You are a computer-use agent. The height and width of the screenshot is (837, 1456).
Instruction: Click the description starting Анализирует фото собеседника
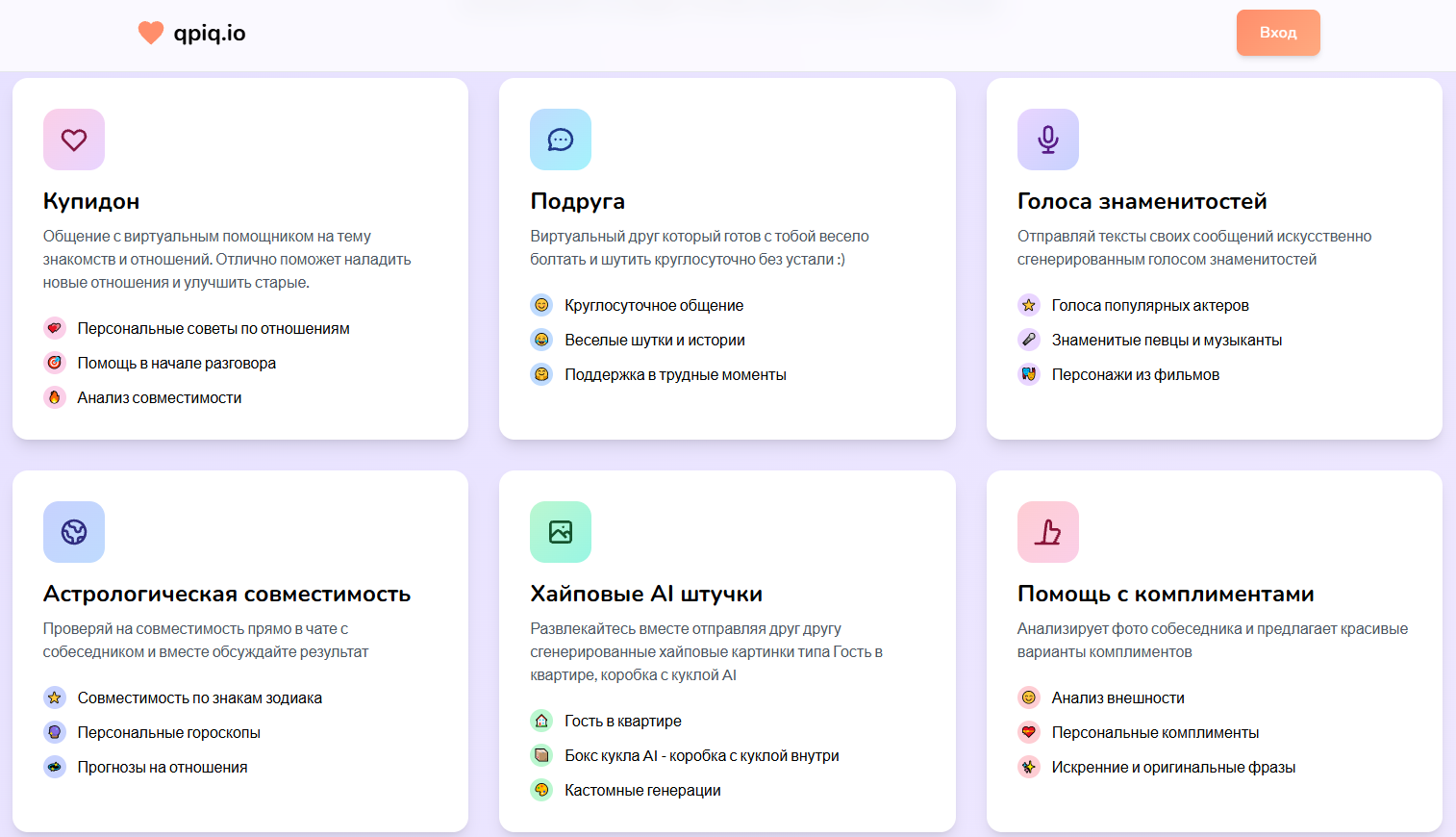click(1213, 640)
